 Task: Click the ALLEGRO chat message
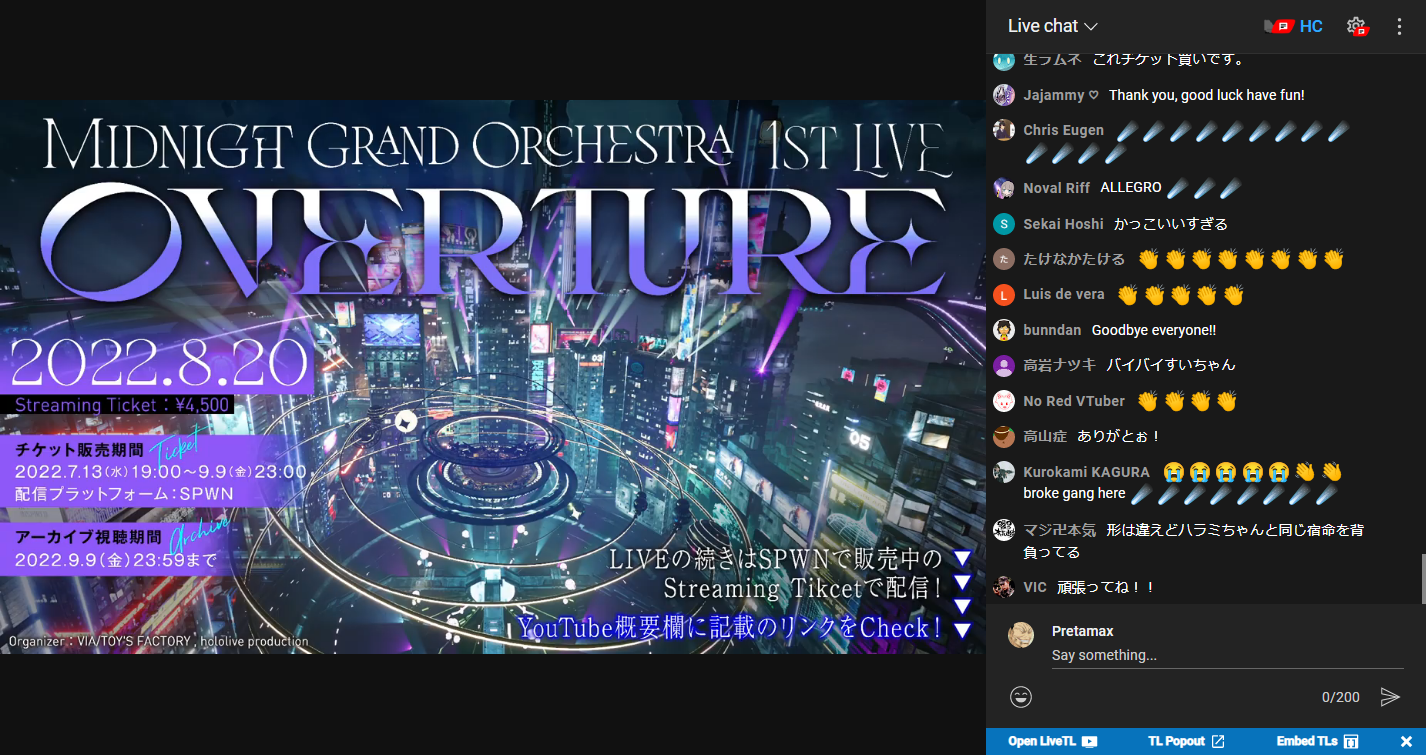(x=1131, y=188)
